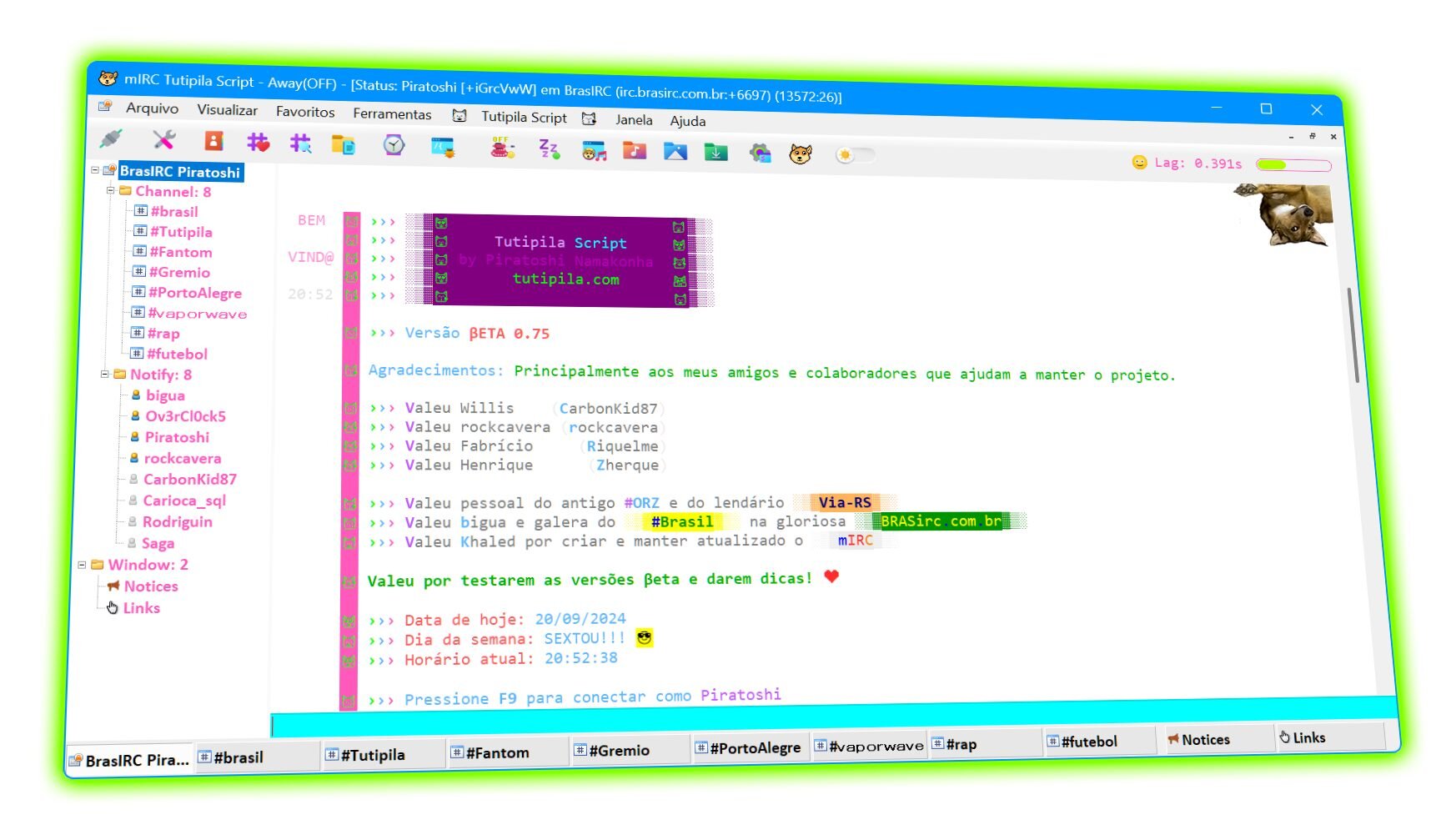Image resolution: width=1456 pixels, height=830 pixels.
Task: Toggle the day/night sun switch
Action: [855, 155]
